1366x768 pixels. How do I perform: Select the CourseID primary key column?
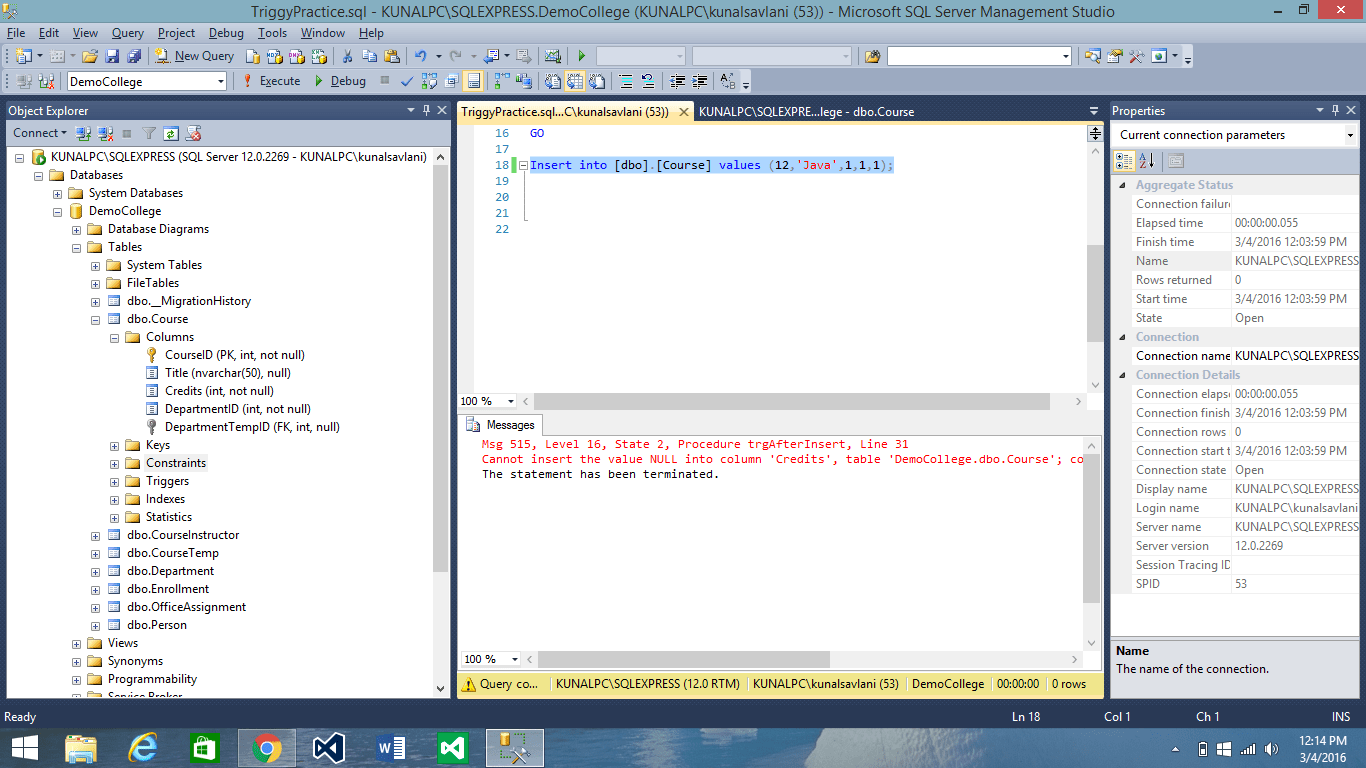[x=235, y=355]
